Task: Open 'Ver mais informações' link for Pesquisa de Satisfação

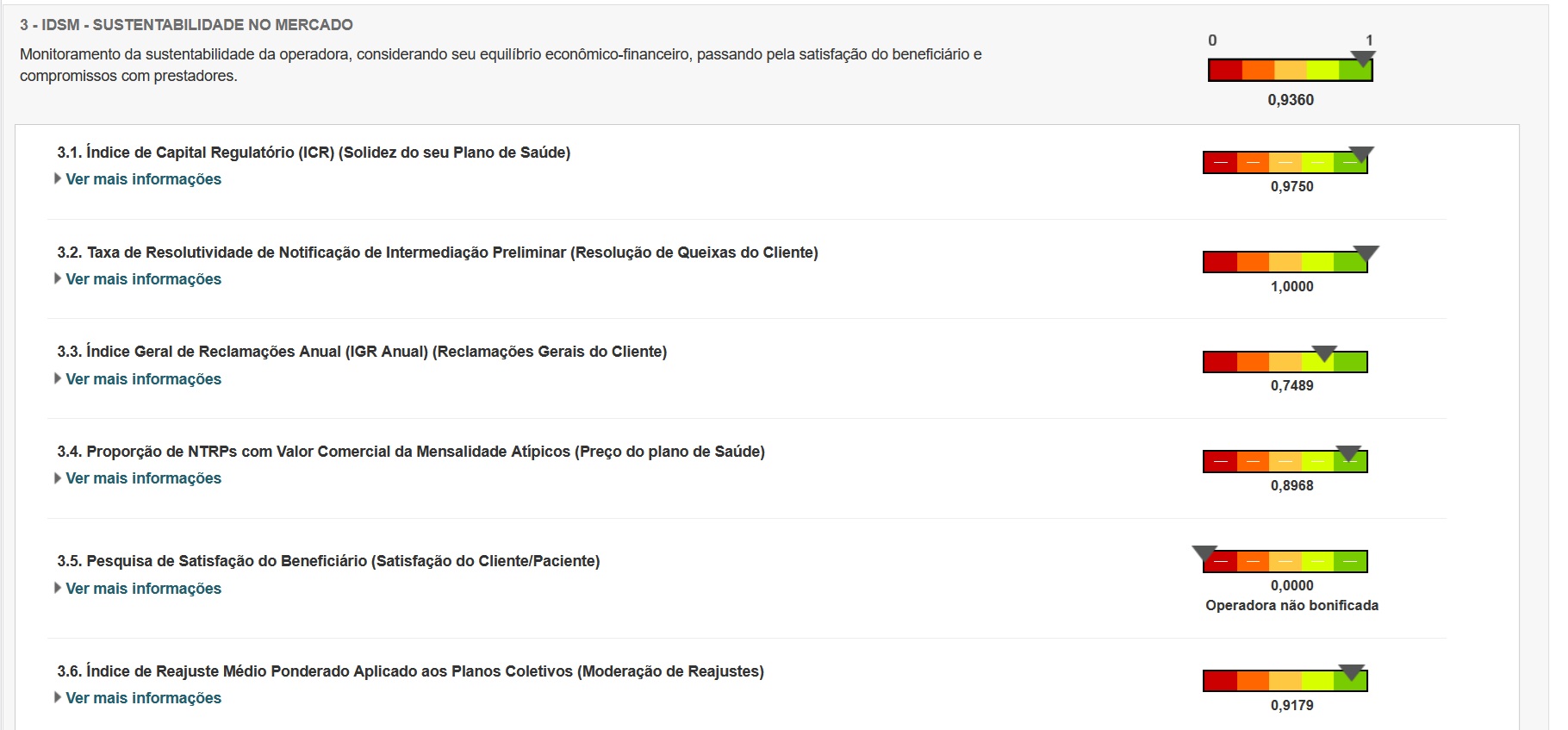Action: pyautogui.click(x=144, y=589)
